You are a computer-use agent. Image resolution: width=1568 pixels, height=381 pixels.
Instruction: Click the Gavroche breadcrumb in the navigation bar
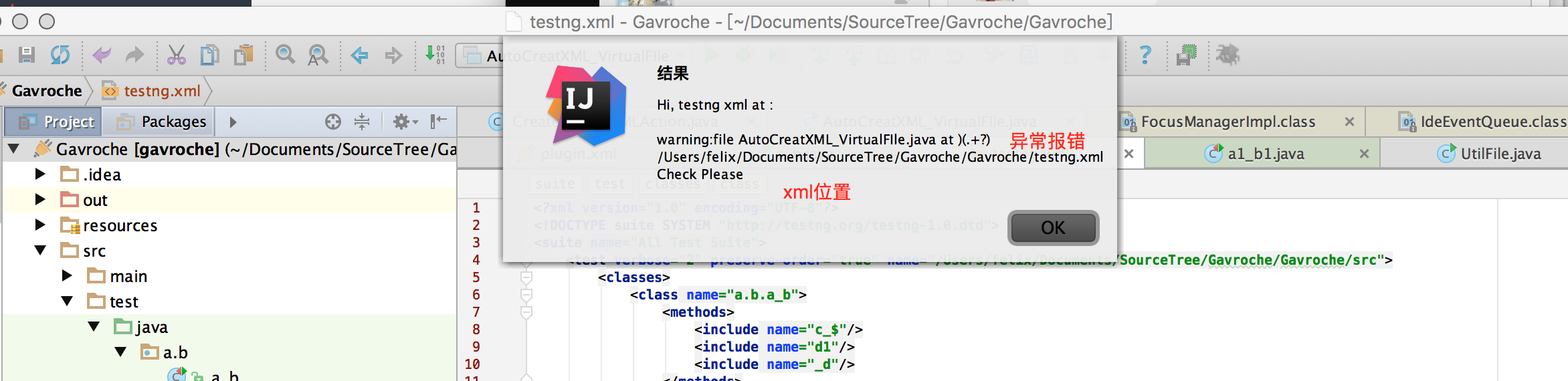tap(47, 91)
